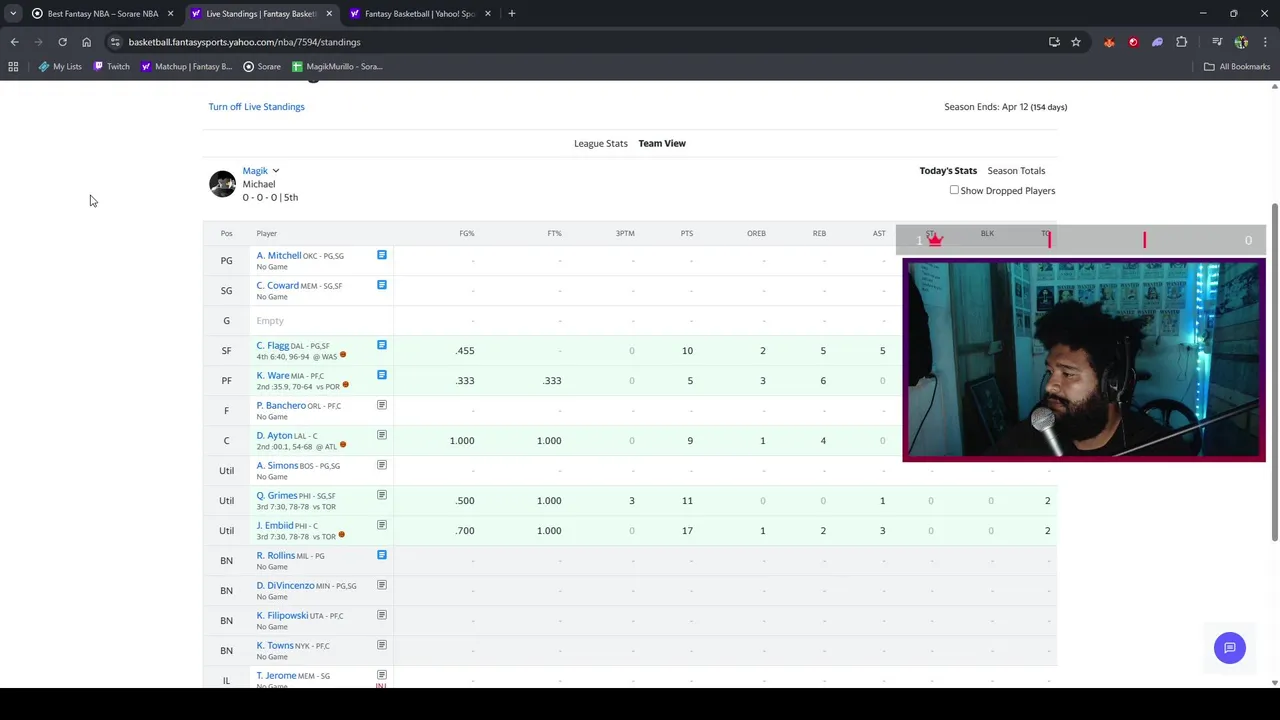This screenshot has width=1280, height=720.
Task: Open J. Embiid player page
Action: click(275, 526)
